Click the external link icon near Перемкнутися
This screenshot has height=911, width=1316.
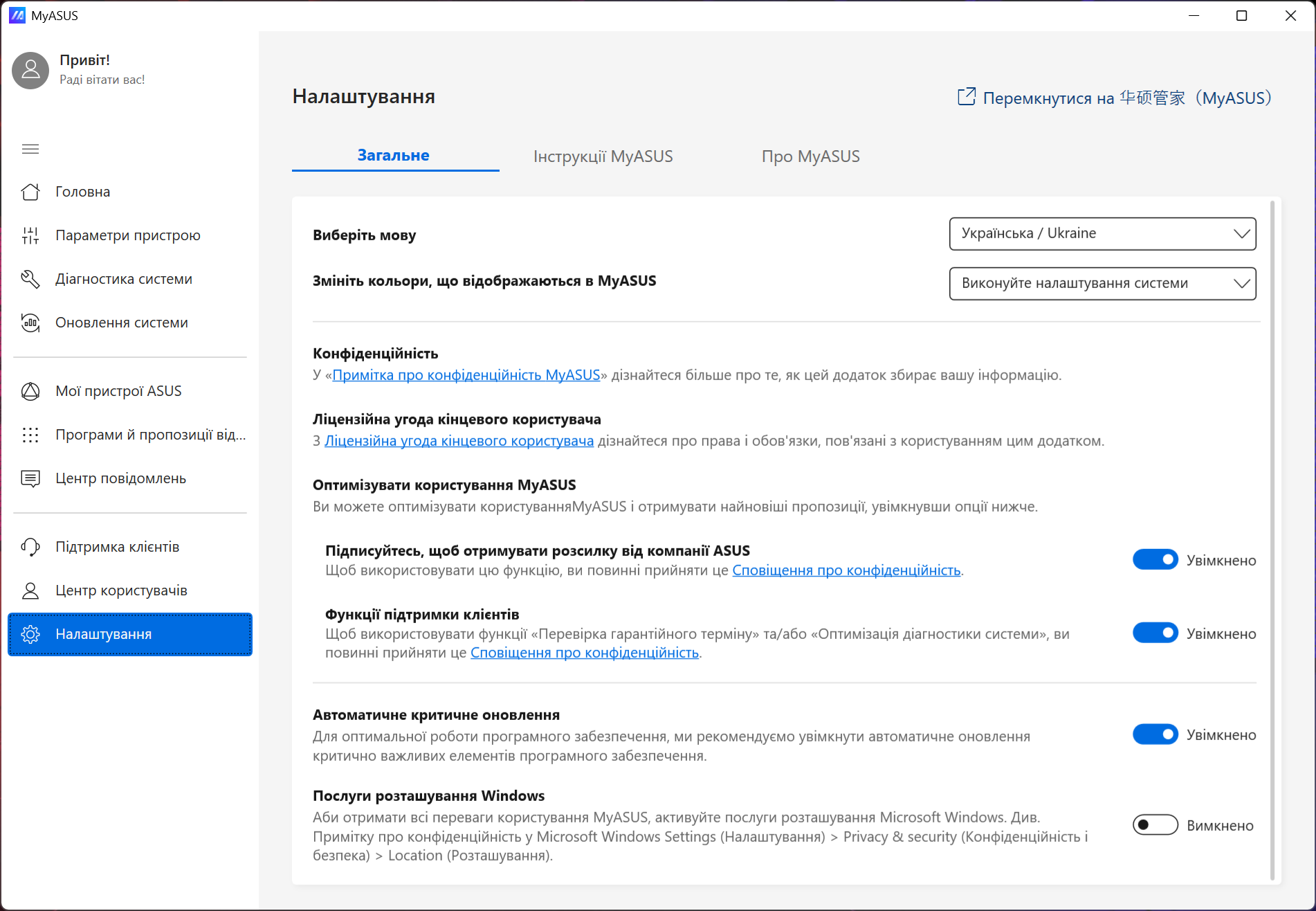click(x=967, y=97)
